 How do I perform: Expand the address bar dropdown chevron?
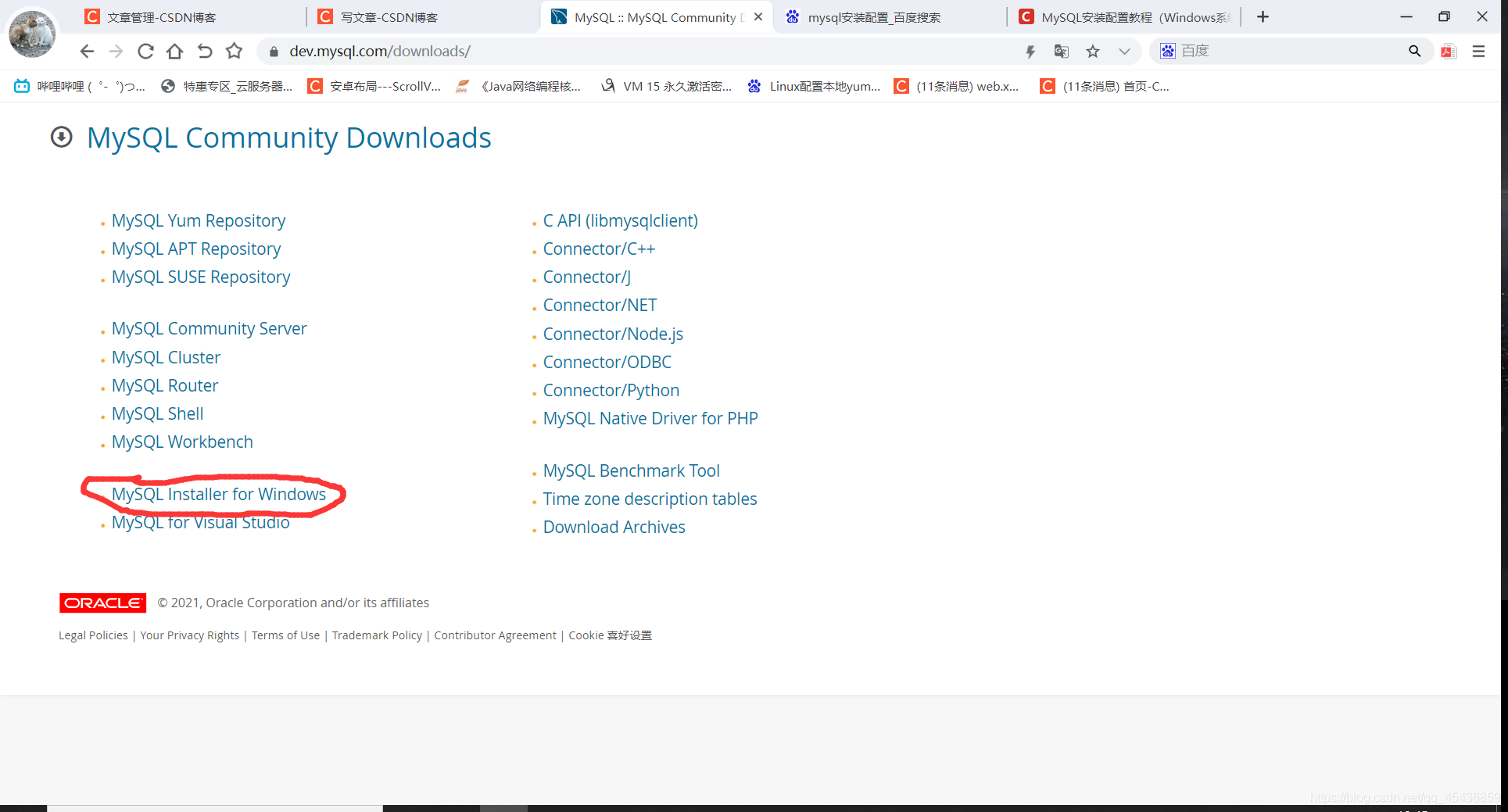pos(1124,52)
